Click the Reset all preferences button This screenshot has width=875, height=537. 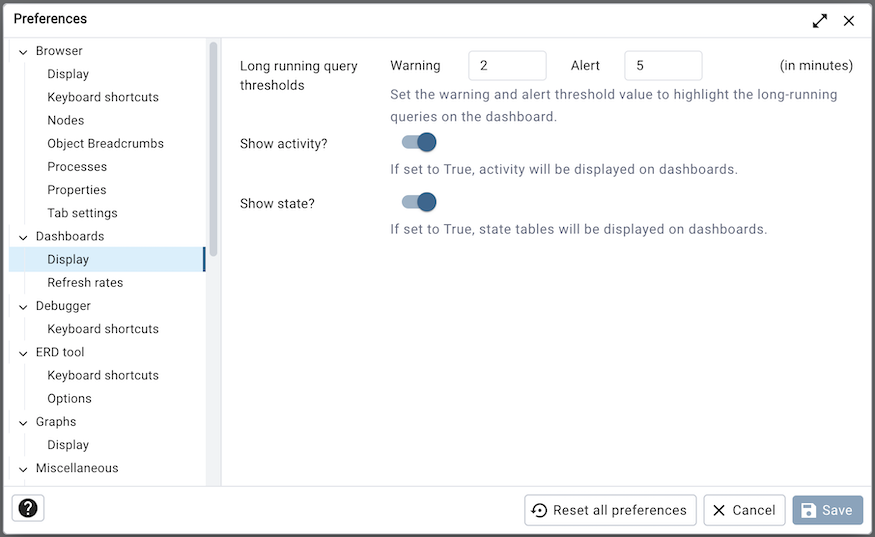coord(610,510)
